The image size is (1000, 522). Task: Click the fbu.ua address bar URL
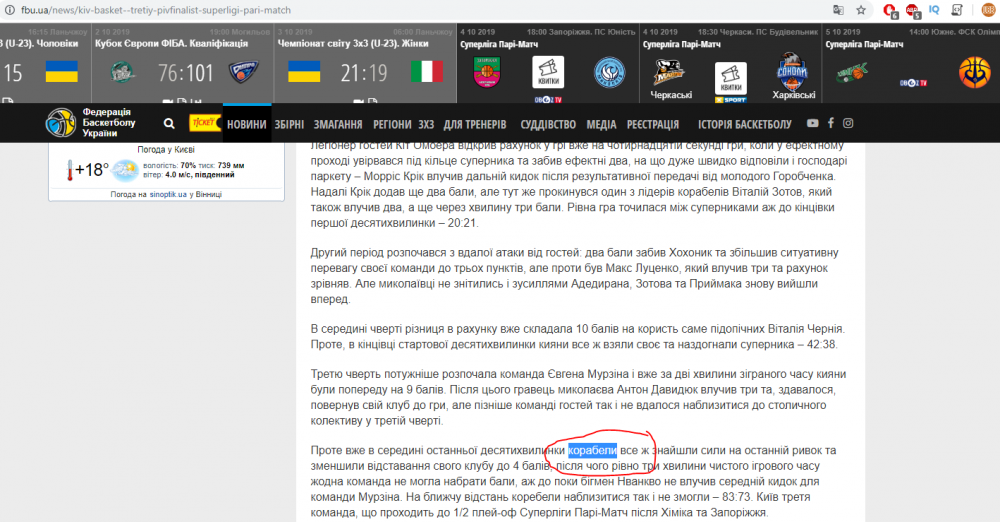pyautogui.click(x=150, y=9)
